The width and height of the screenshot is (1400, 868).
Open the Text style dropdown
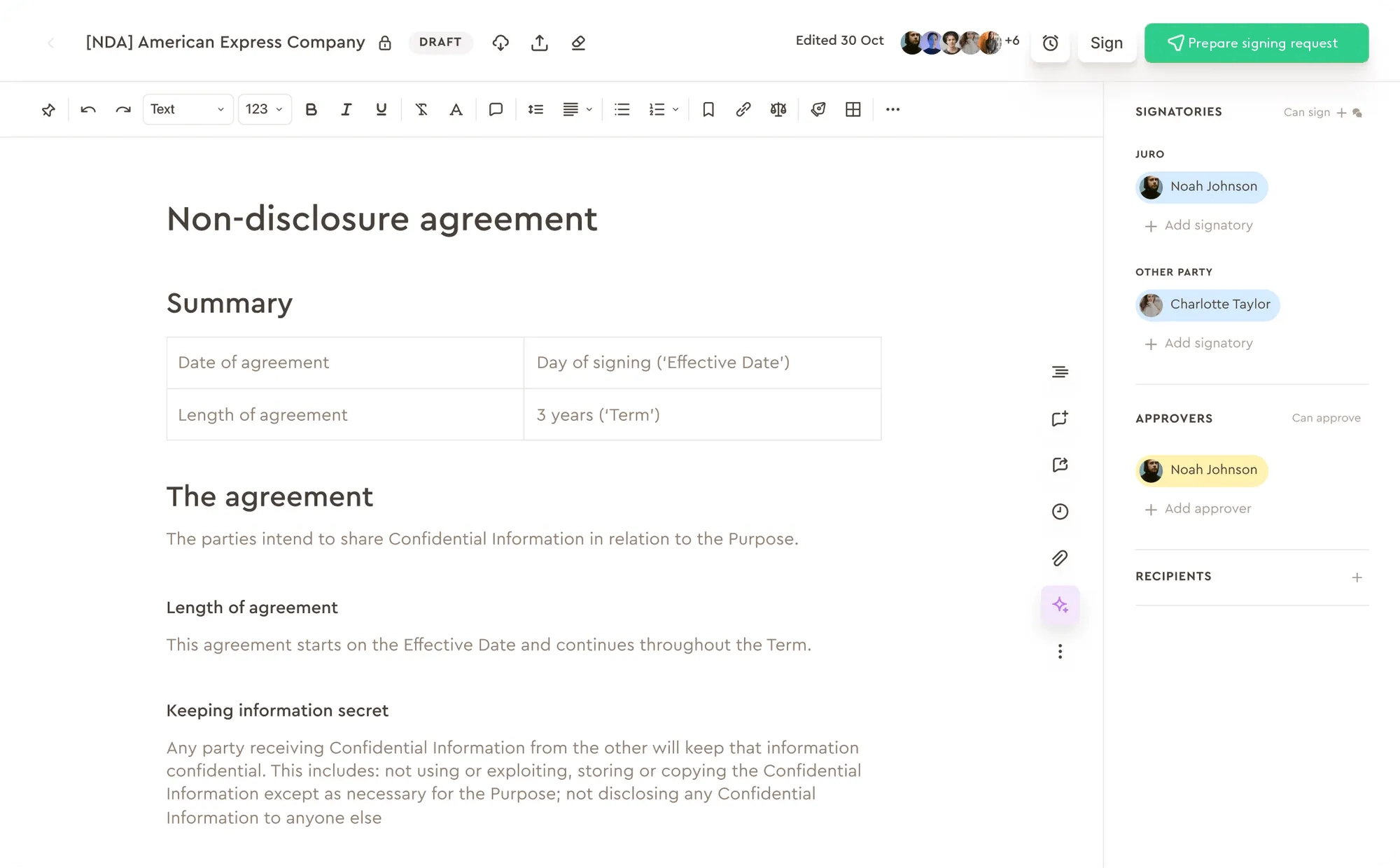[x=188, y=109]
